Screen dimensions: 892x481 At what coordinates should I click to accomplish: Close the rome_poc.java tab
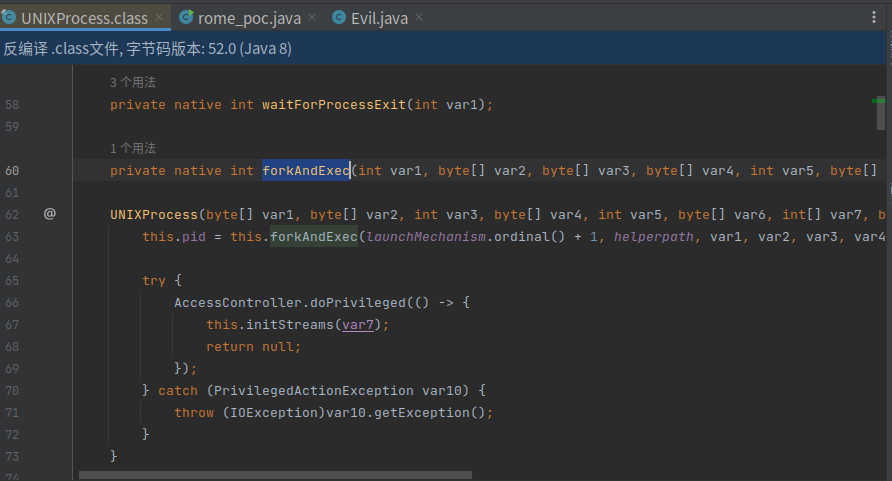tap(312, 18)
